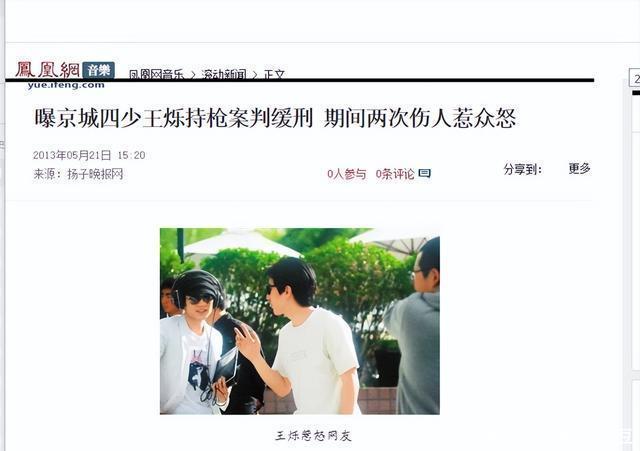The image size is (640, 451).
Task: Open the 滚动新闻 breadcrumb link
Action: [x=224, y=74]
